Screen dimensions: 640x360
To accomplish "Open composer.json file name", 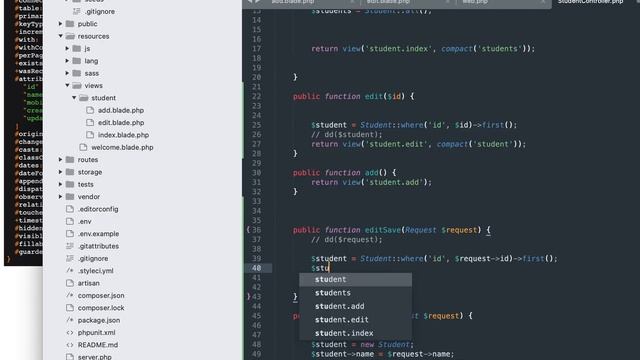I will pyautogui.click(x=101, y=296).
